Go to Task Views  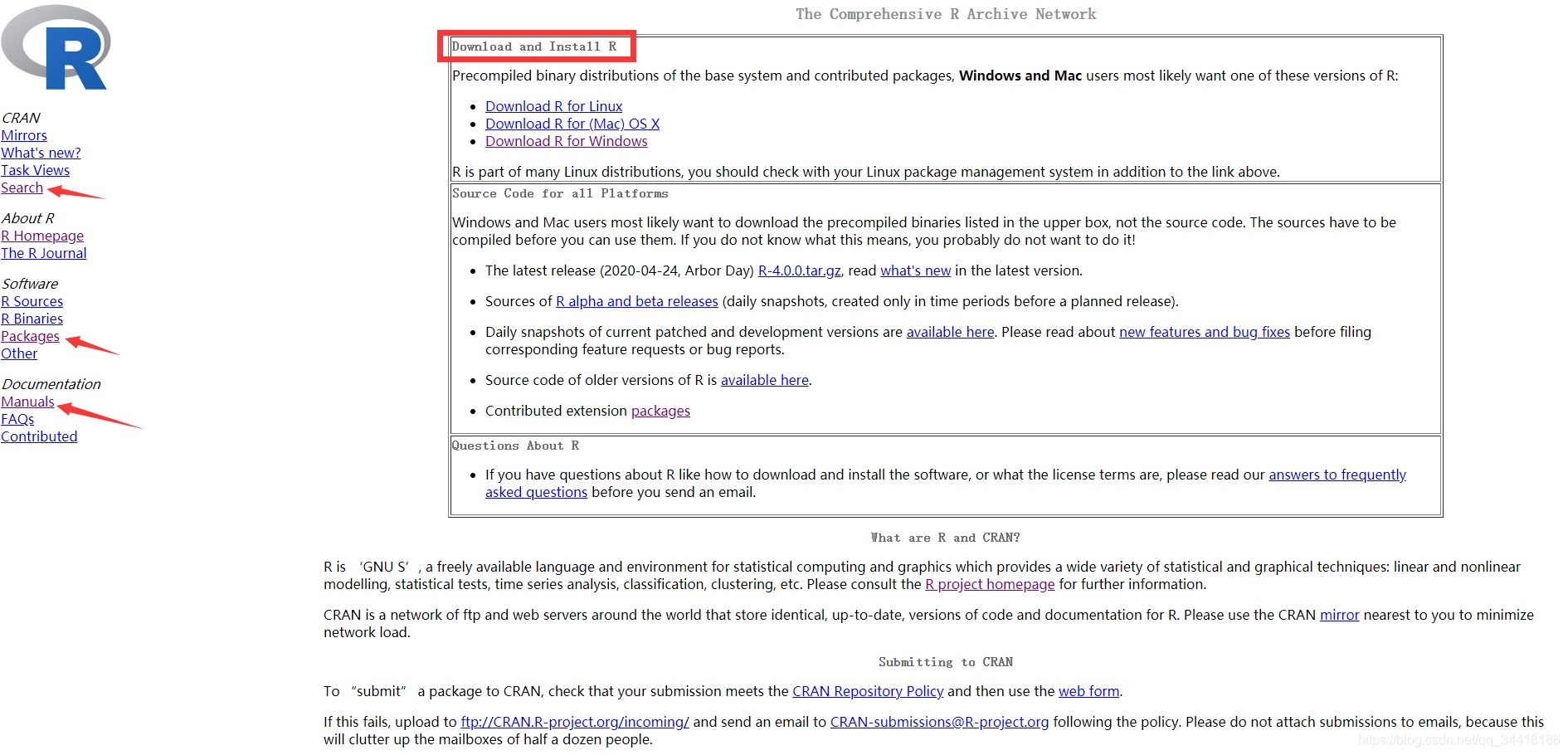coord(35,170)
